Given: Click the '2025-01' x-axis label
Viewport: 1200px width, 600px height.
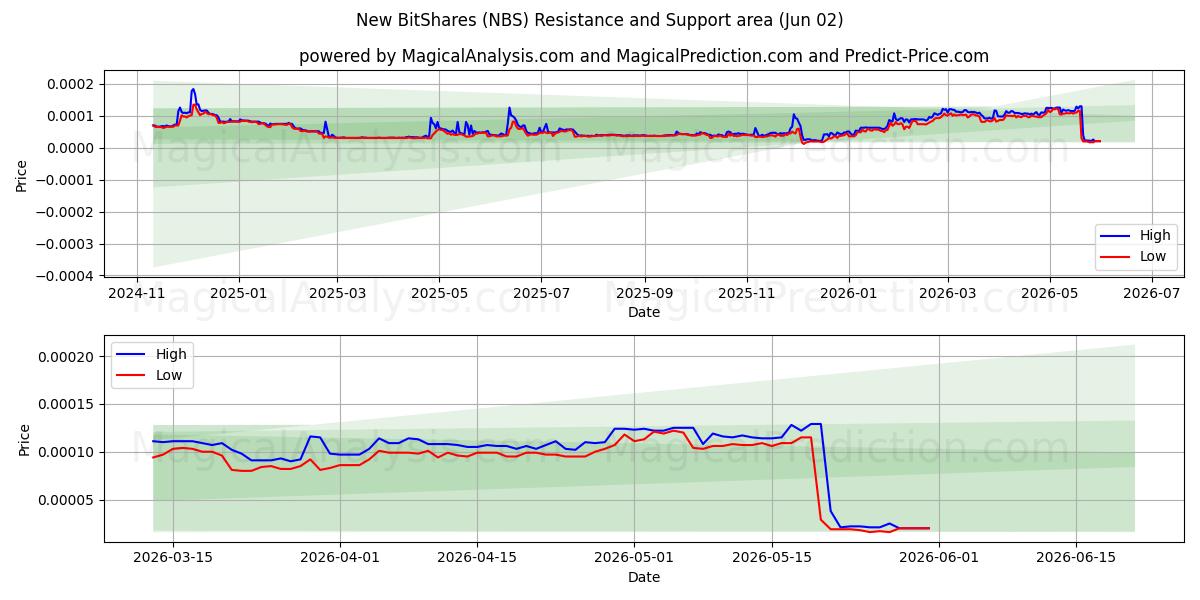Looking at the screenshot, I should (239, 294).
